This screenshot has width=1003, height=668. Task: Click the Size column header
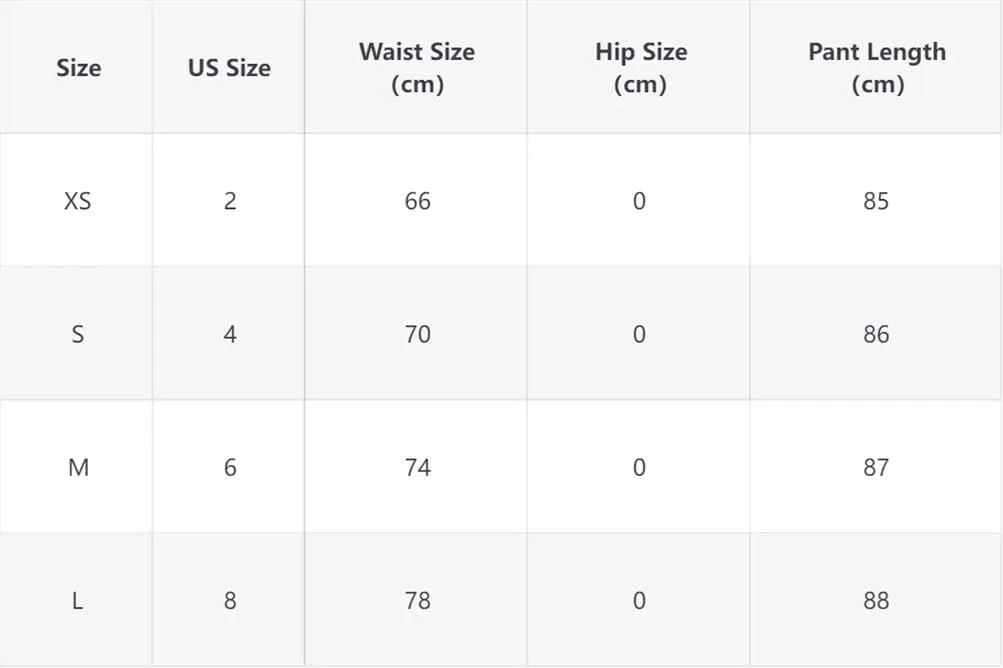coord(78,68)
